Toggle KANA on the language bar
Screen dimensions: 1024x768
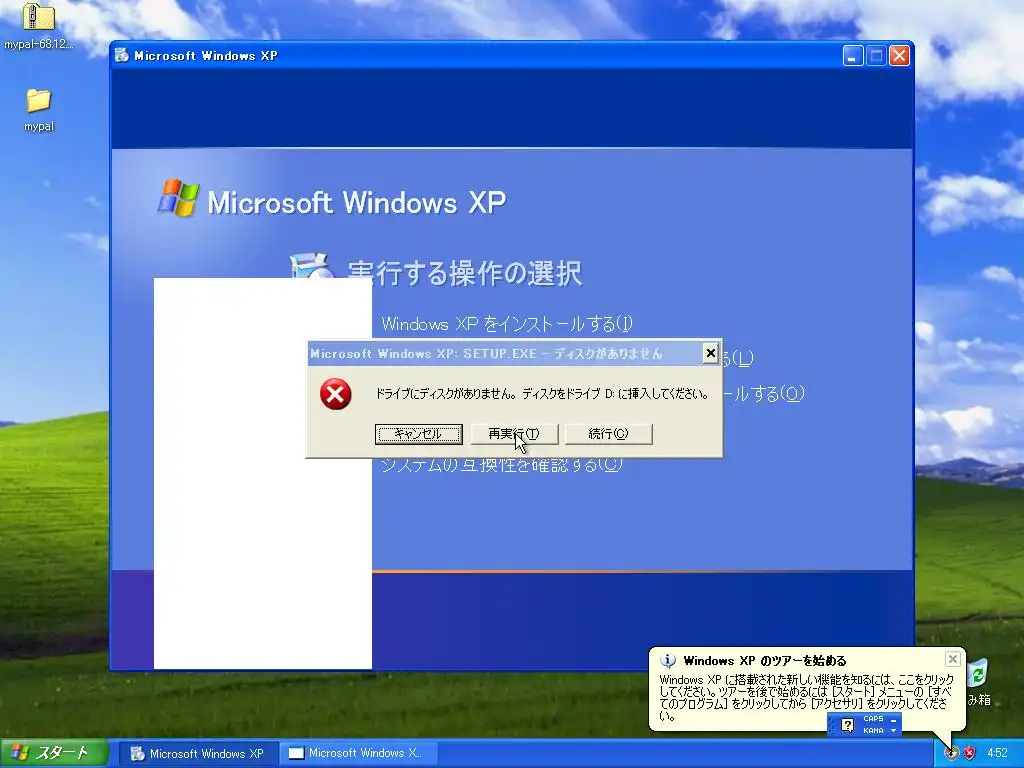[872, 730]
